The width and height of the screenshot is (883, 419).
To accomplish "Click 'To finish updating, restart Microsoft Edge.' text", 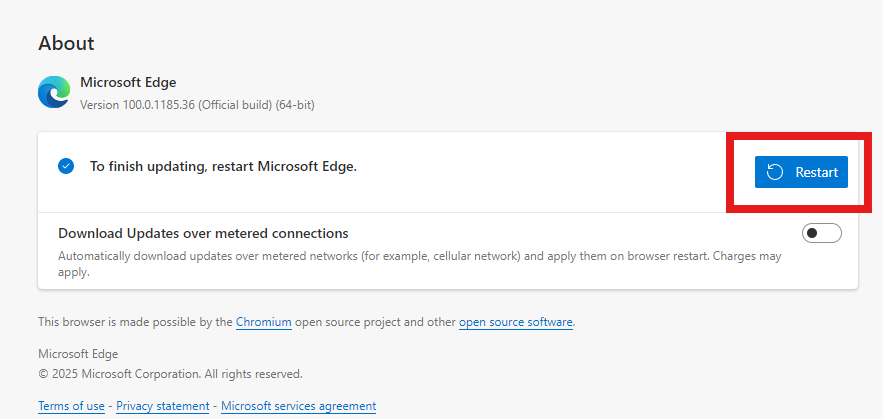I will 224,166.
